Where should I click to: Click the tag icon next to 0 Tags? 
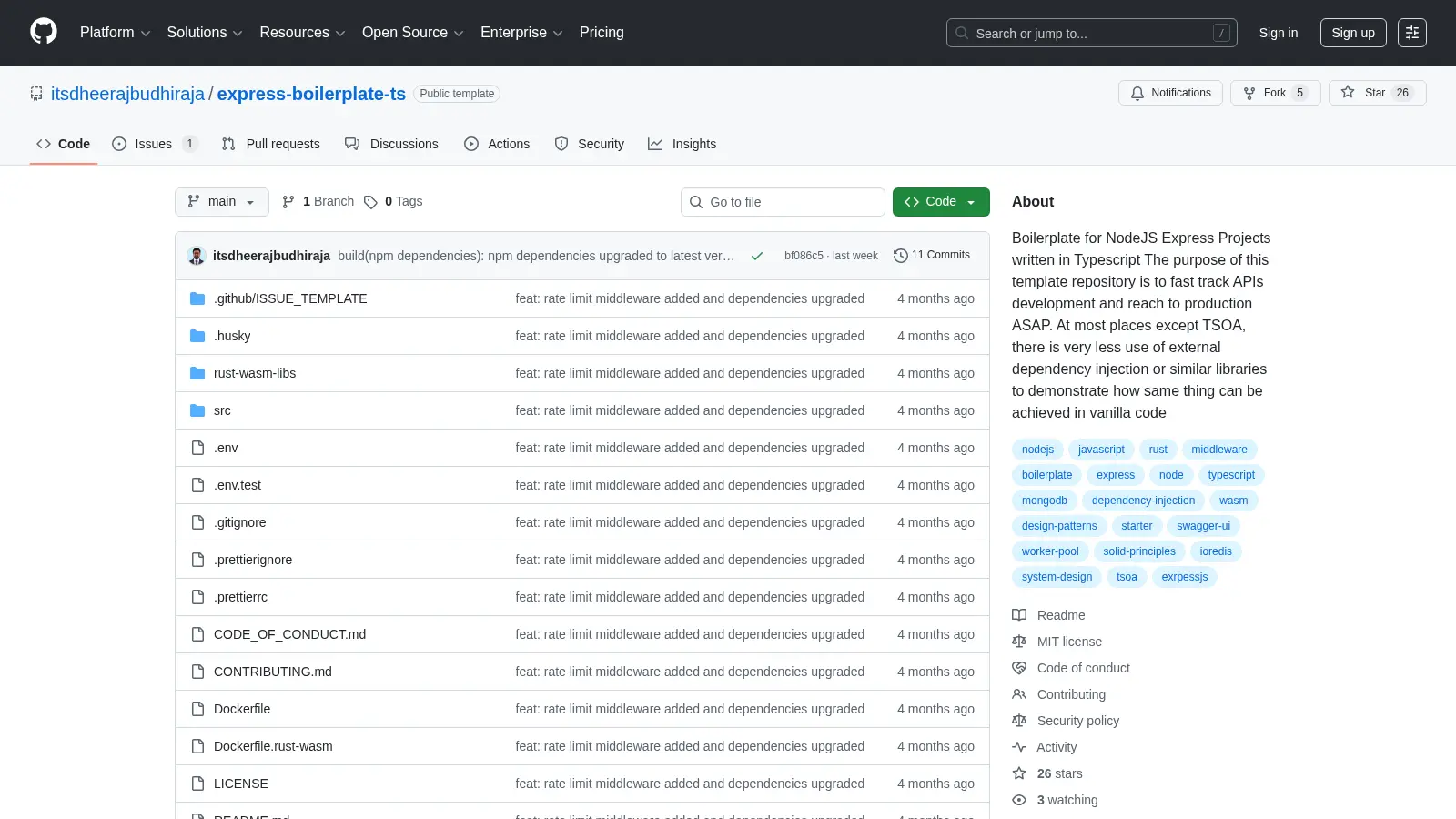click(370, 202)
